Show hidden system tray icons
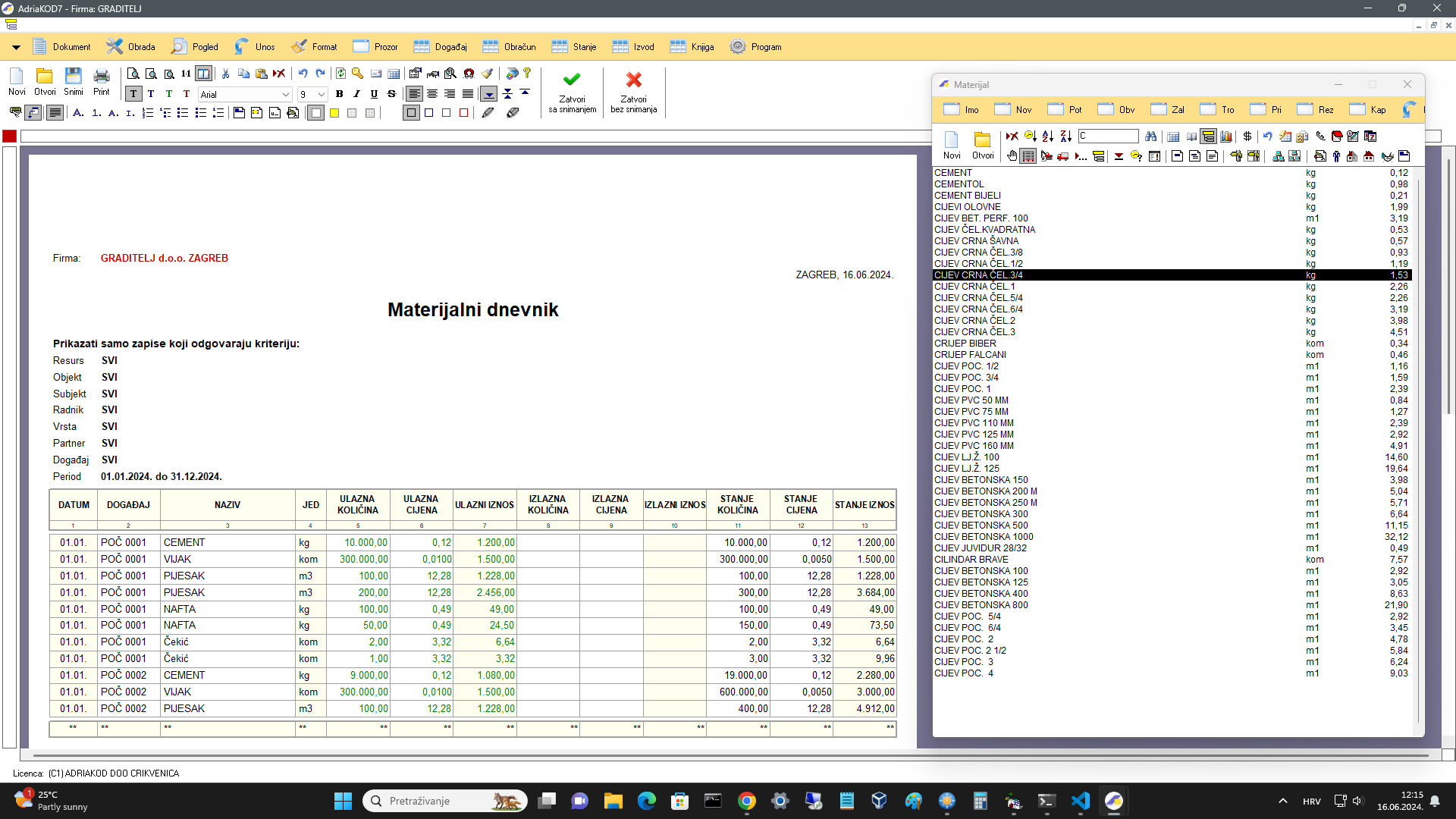 [x=1283, y=801]
